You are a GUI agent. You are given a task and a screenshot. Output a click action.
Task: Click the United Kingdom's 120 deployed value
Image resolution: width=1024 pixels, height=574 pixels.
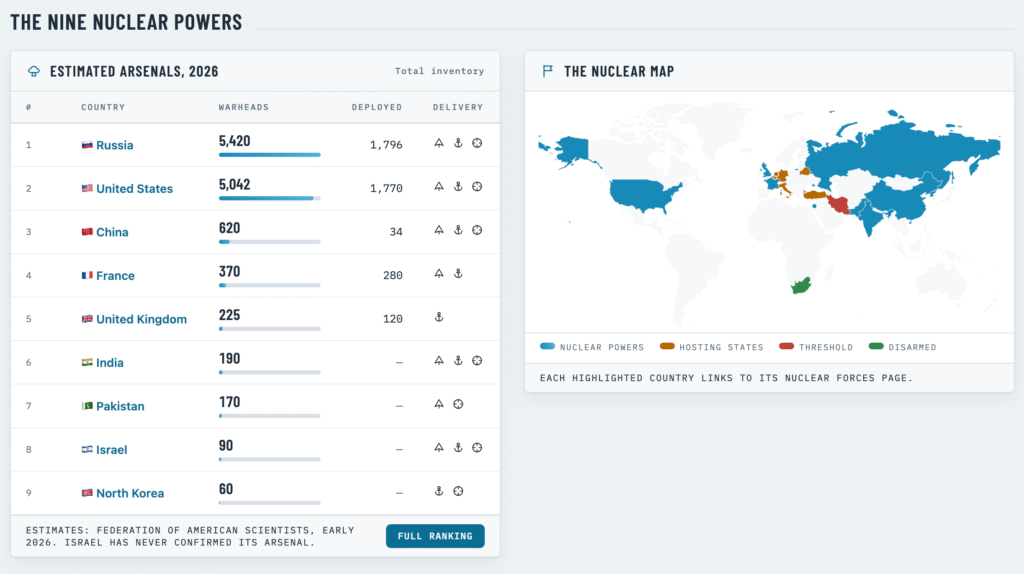click(x=392, y=319)
